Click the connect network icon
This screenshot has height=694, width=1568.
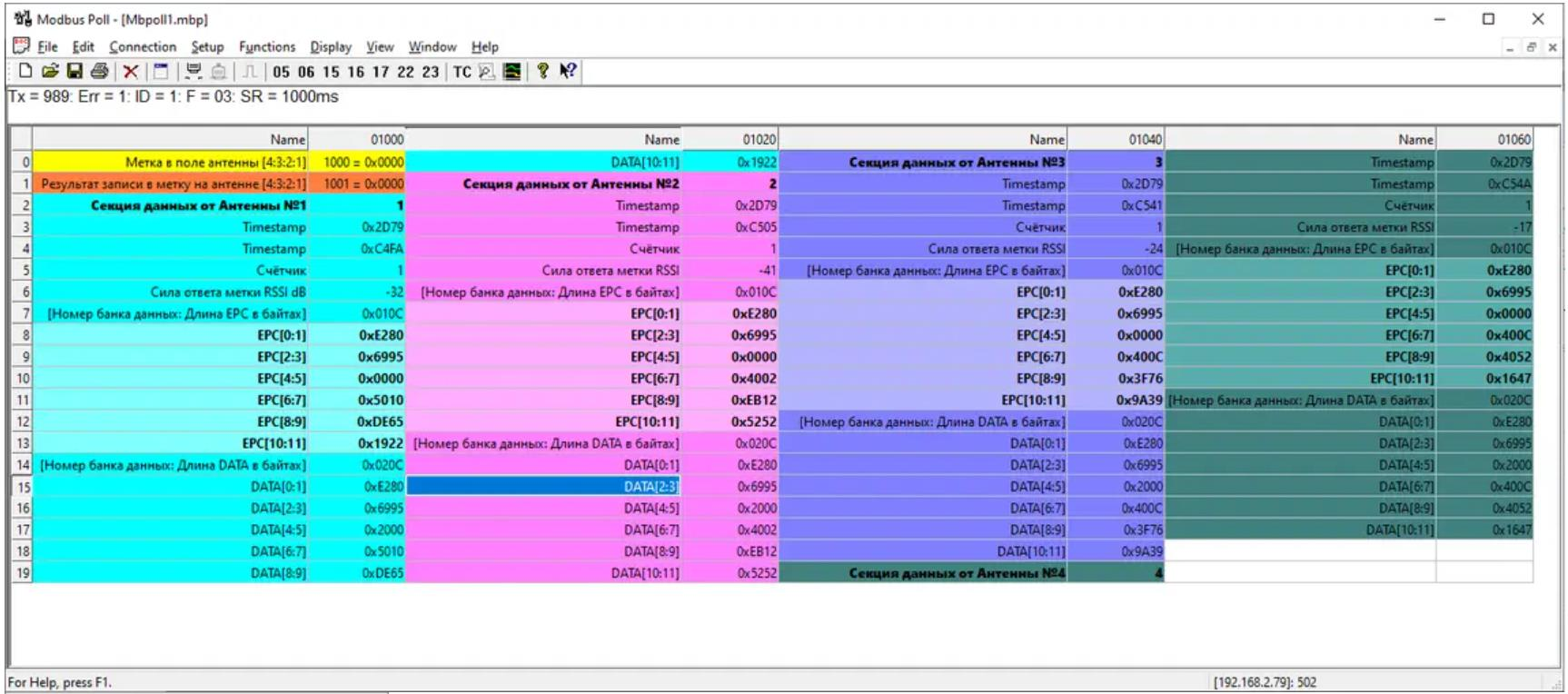pyautogui.click(x=194, y=72)
